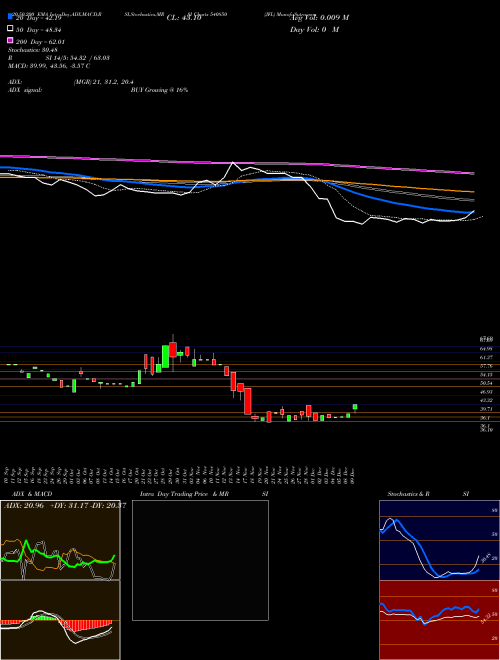Open the MACD histogram chart panel
Screen dimensions: 500x660
click(x=60, y=620)
